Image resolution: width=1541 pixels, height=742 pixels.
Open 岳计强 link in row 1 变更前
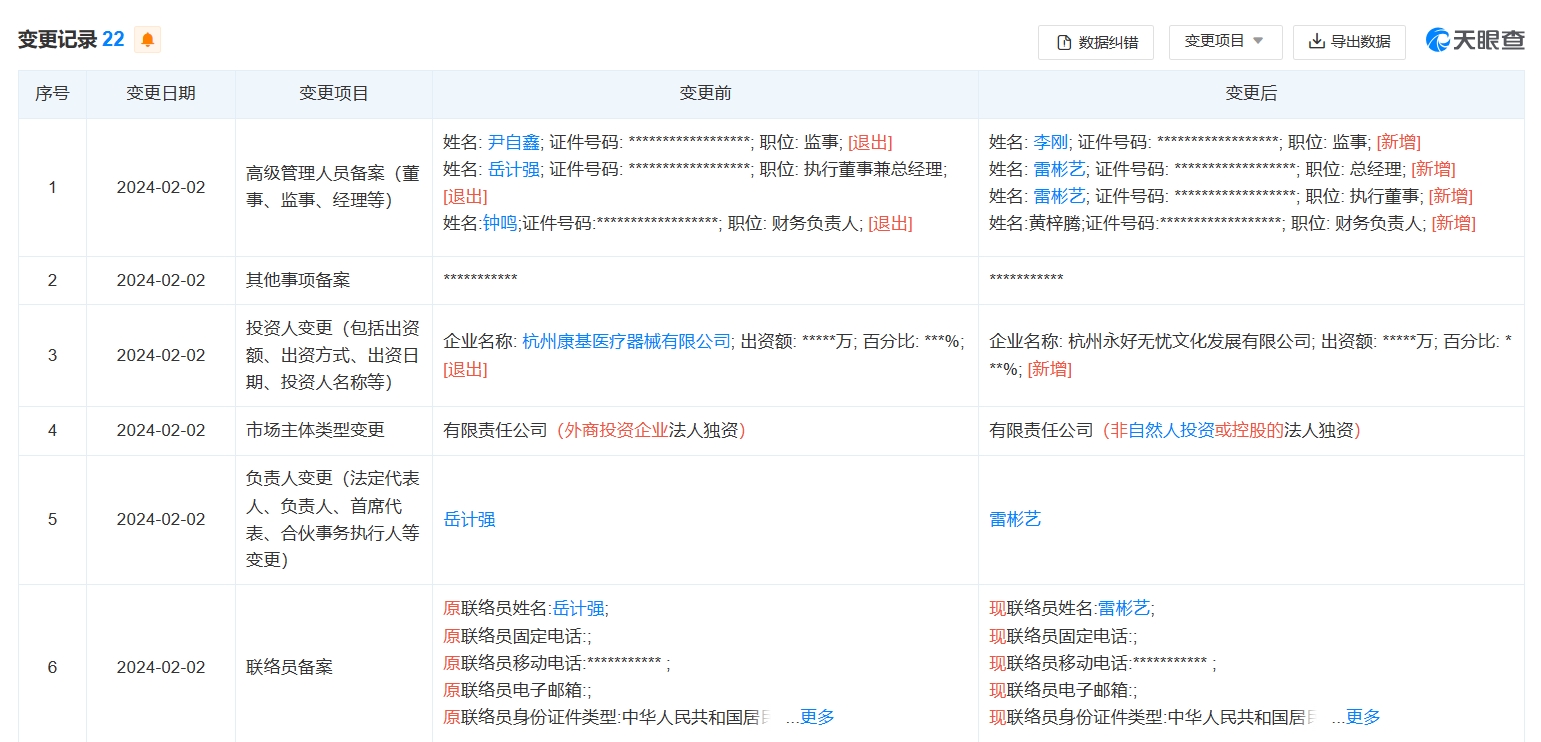513,169
